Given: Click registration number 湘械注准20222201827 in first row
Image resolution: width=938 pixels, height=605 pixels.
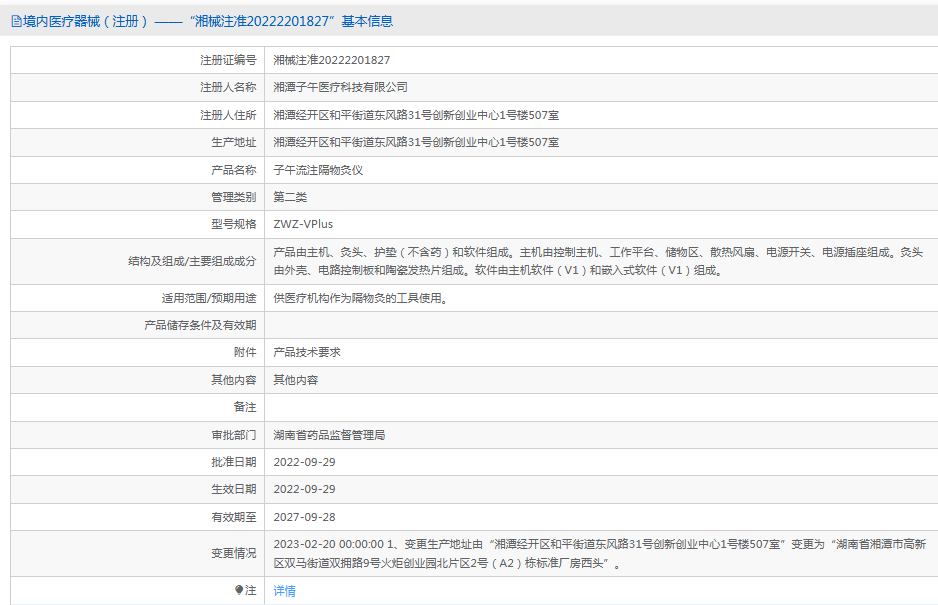Looking at the screenshot, I should [331, 60].
